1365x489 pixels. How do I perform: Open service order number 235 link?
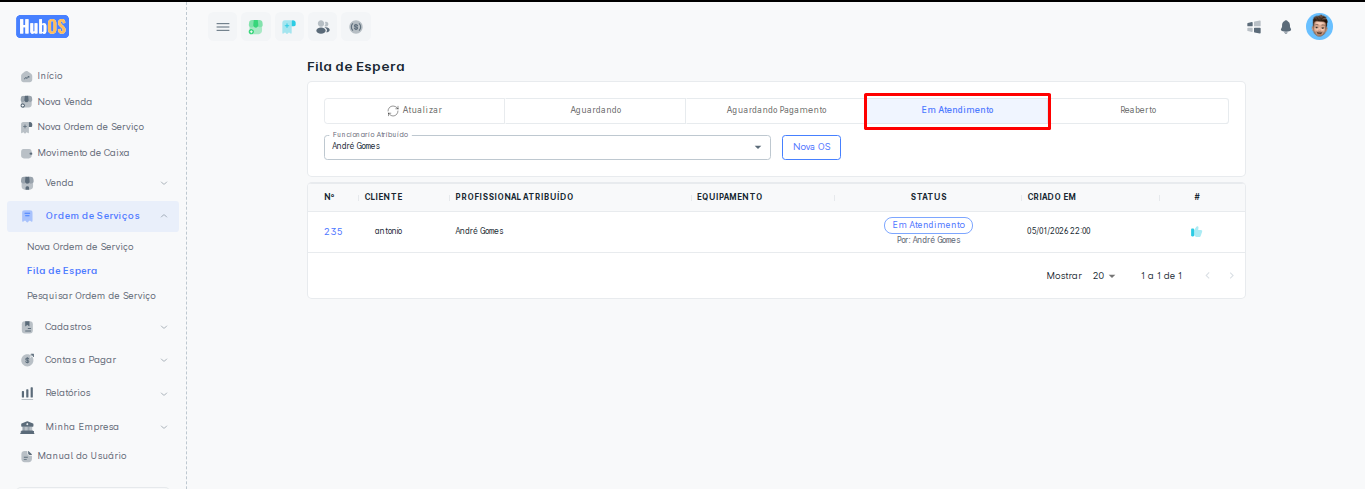click(333, 232)
